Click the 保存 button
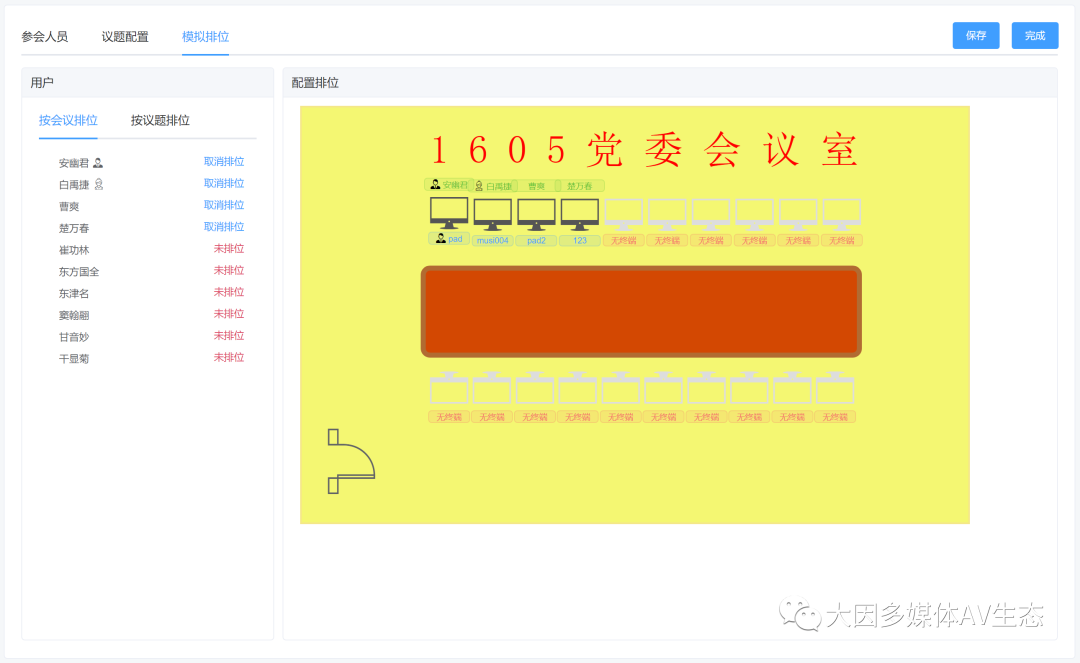Viewport: 1080px width, 663px height. (975, 35)
